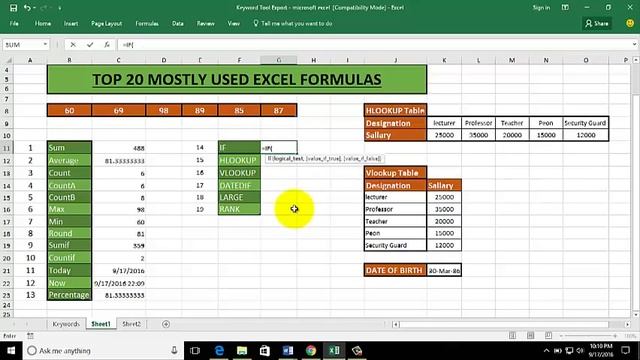Click the smiley feedback icon
640x360 pixels.
pyautogui.click(x=630, y=24)
